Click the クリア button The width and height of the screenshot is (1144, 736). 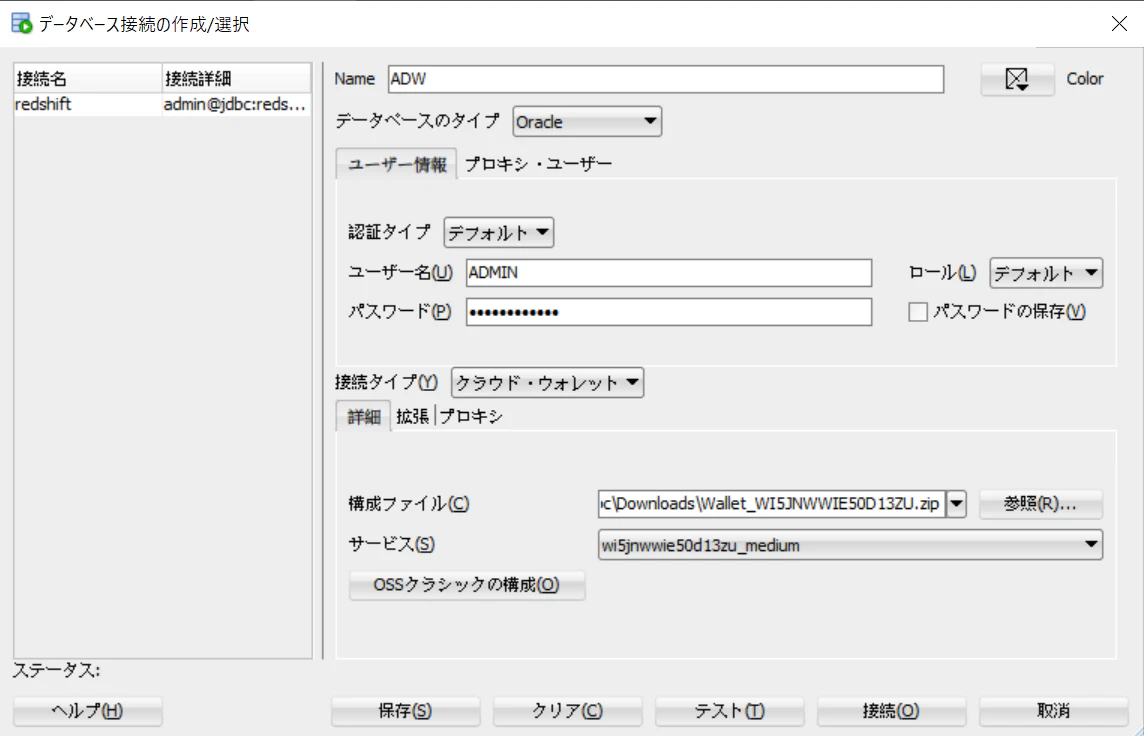click(x=568, y=710)
